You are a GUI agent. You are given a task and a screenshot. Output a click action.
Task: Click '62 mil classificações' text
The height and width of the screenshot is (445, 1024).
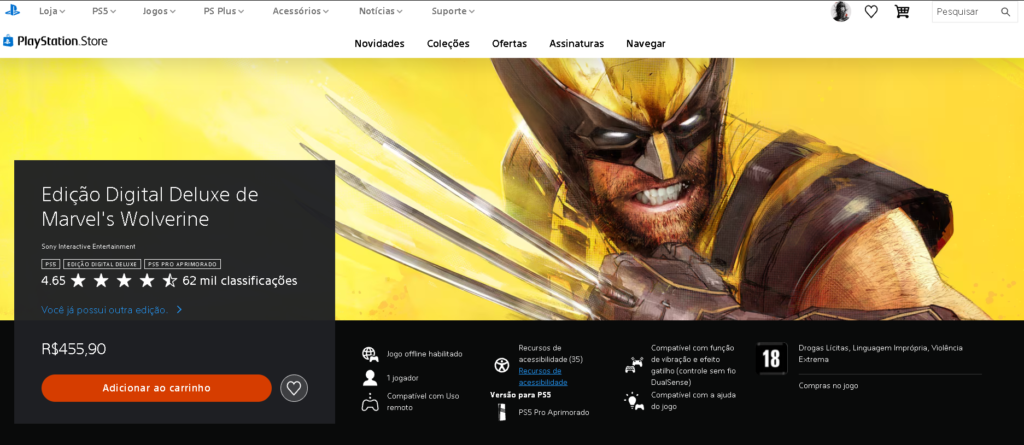pos(240,281)
